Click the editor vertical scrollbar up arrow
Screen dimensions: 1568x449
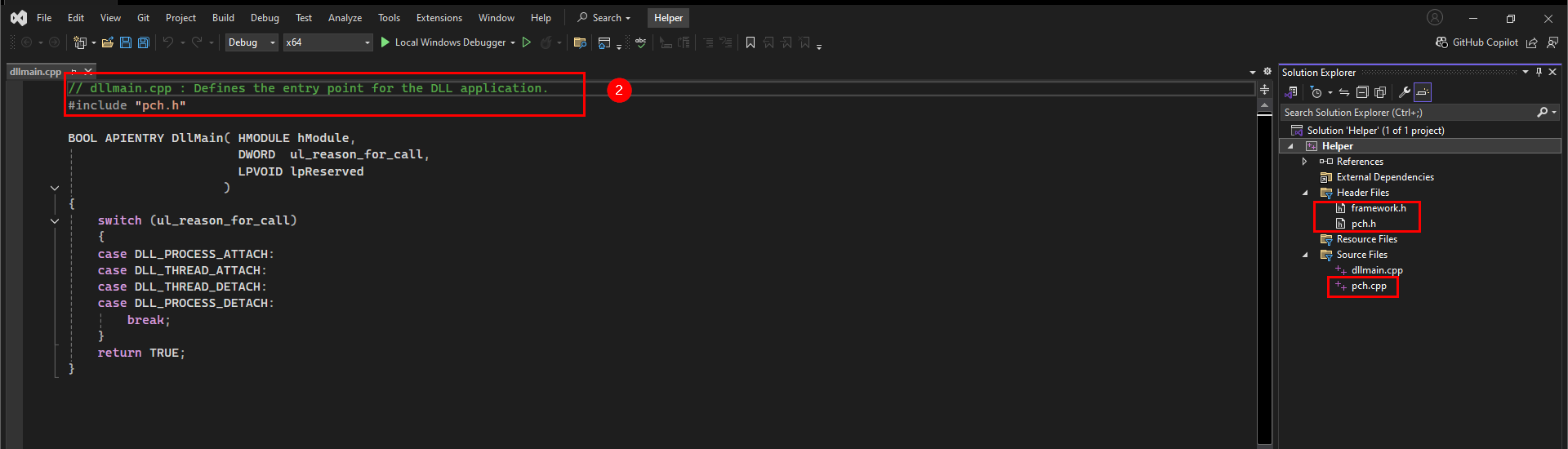tap(1264, 105)
